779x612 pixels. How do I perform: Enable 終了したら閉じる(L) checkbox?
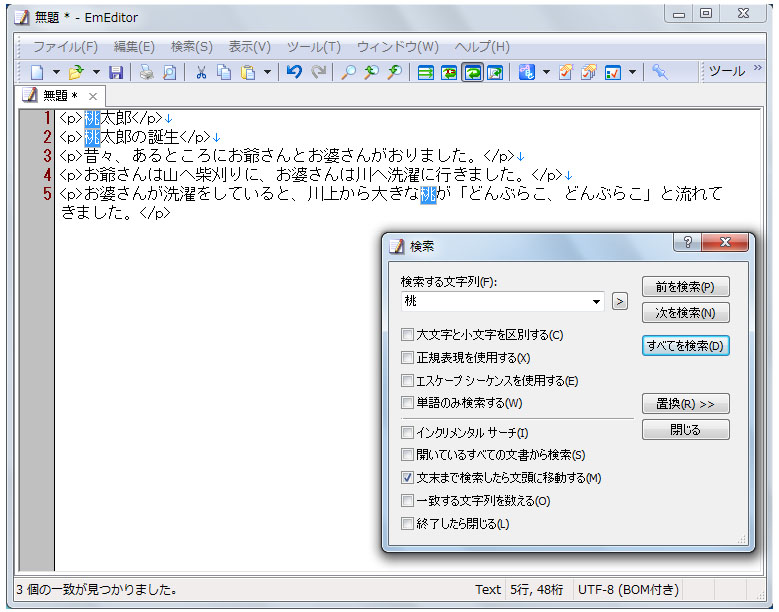407,523
